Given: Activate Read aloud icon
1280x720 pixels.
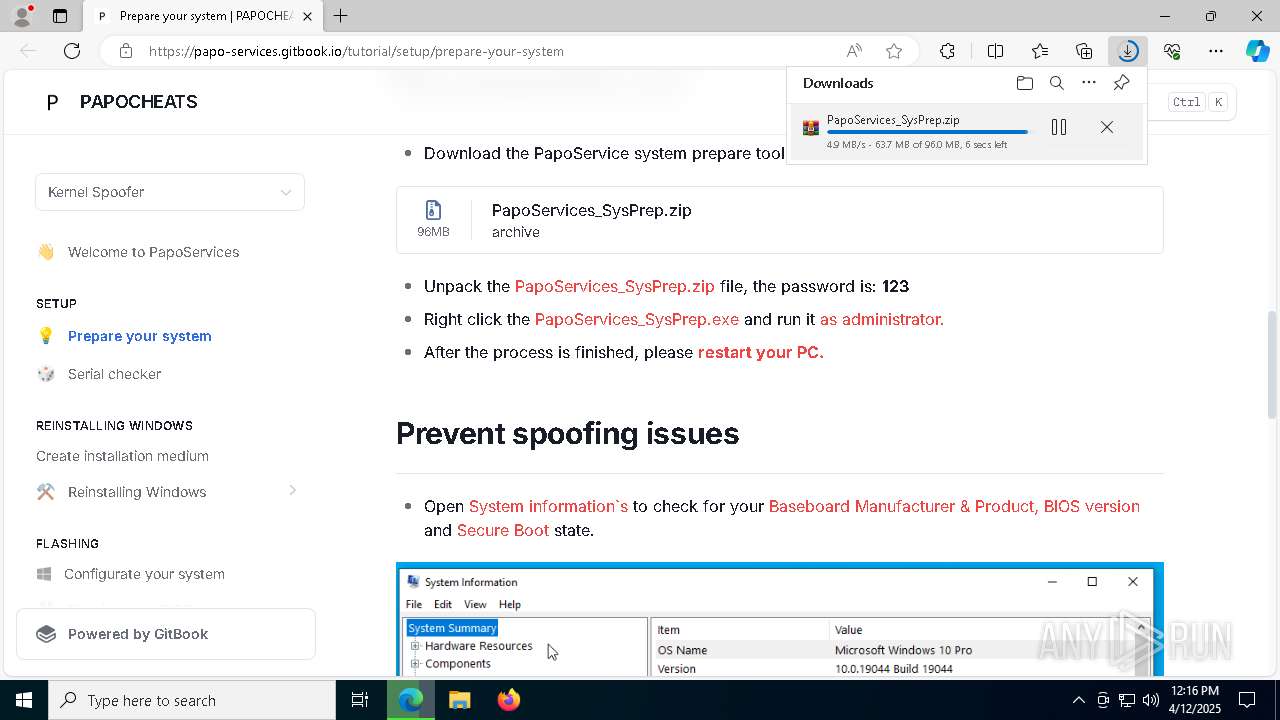Looking at the screenshot, I should pos(854,51).
